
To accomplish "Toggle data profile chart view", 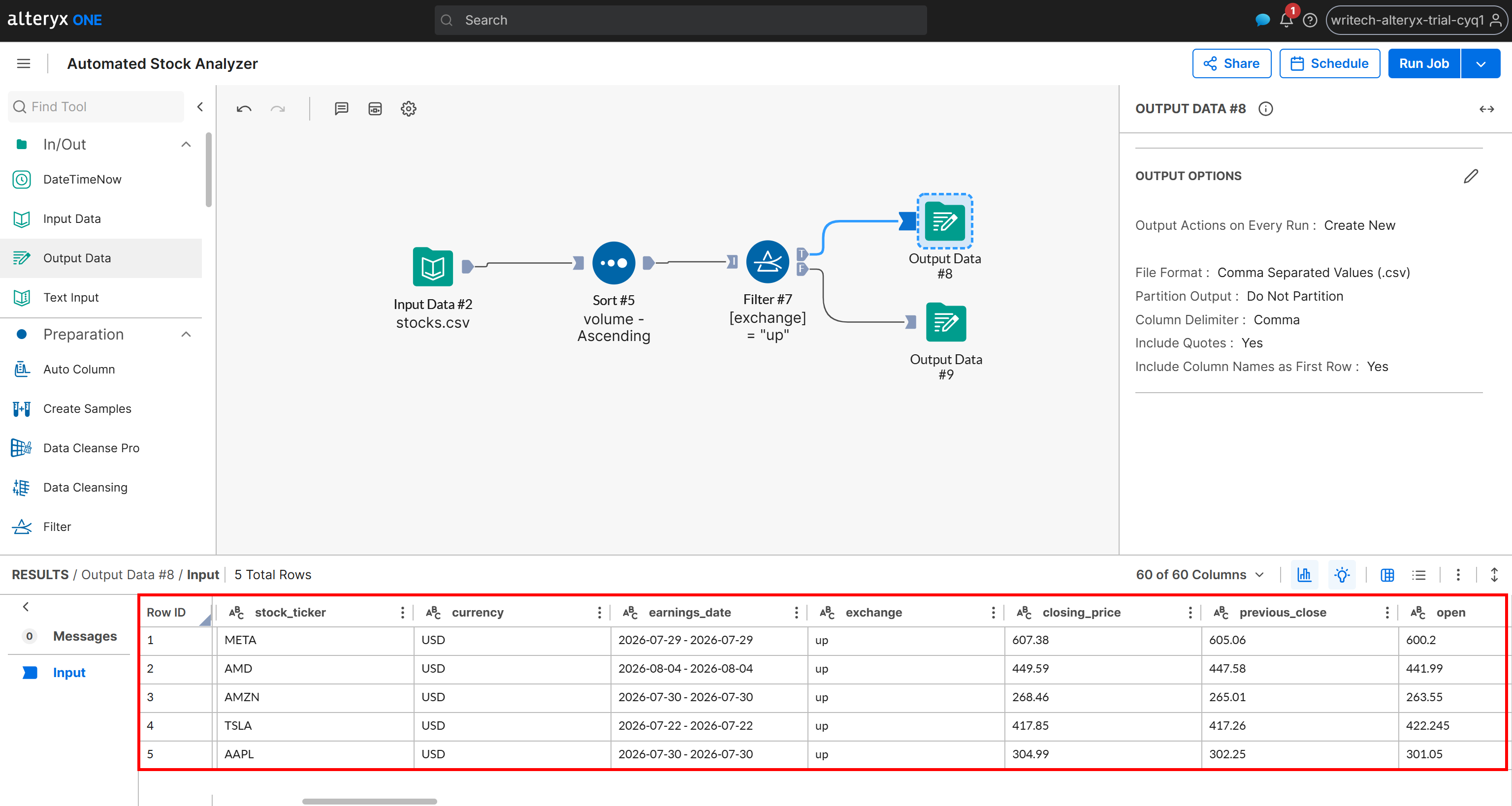I will click(x=1304, y=575).
